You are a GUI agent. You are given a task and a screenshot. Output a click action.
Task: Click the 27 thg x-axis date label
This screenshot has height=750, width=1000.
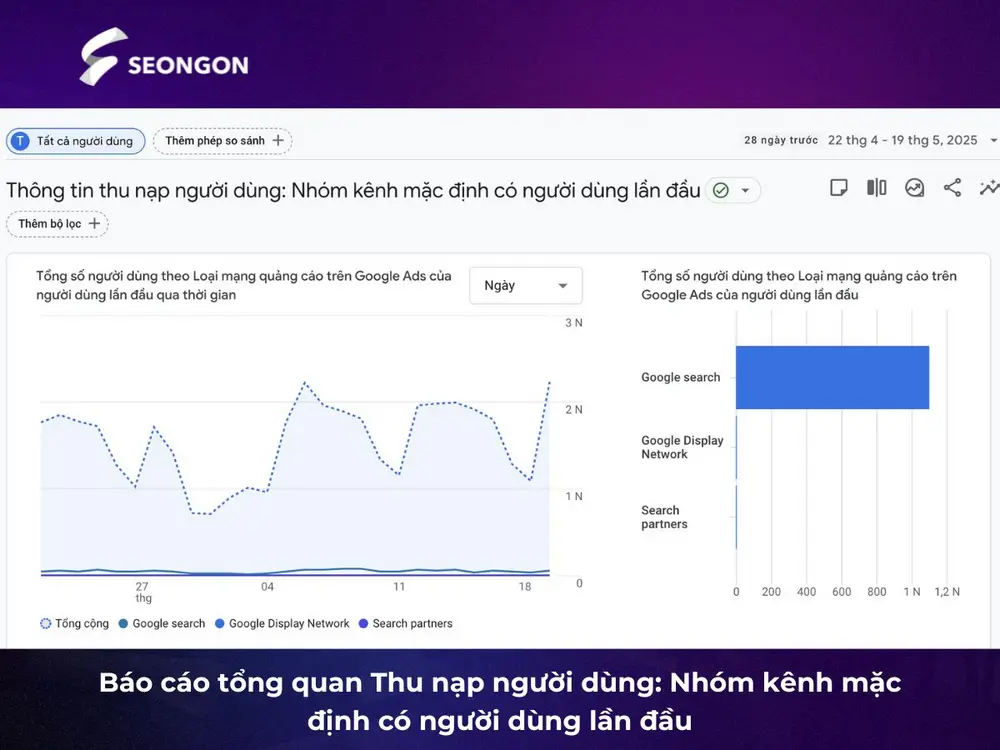click(x=143, y=592)
